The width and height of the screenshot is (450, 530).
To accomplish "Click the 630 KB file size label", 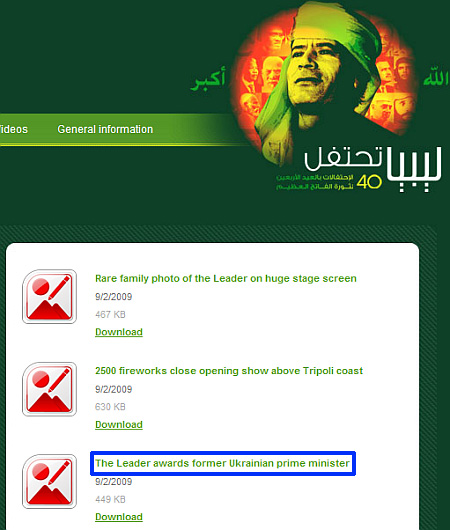I will (110, 407).
